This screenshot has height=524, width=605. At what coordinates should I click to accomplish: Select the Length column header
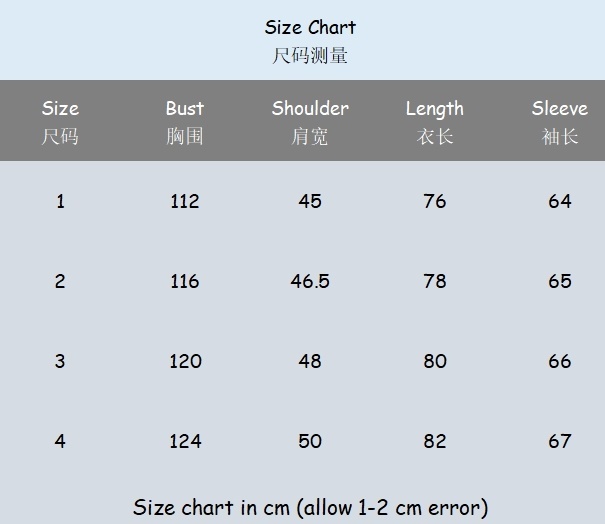pyautogui.click(x=435, y=109)
